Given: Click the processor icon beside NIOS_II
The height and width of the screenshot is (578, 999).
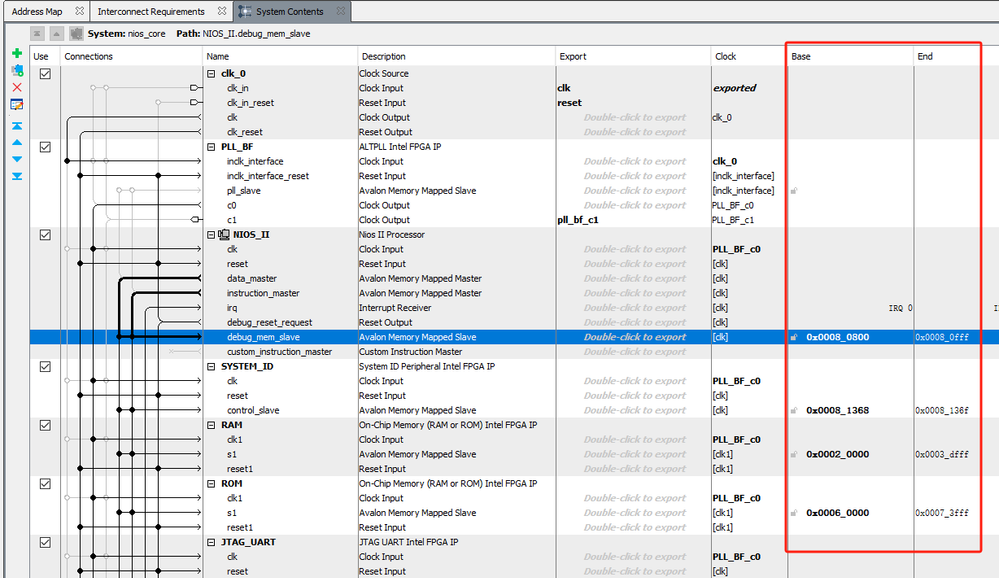Looking at the screenshot, I should click(x=224, y=235).
